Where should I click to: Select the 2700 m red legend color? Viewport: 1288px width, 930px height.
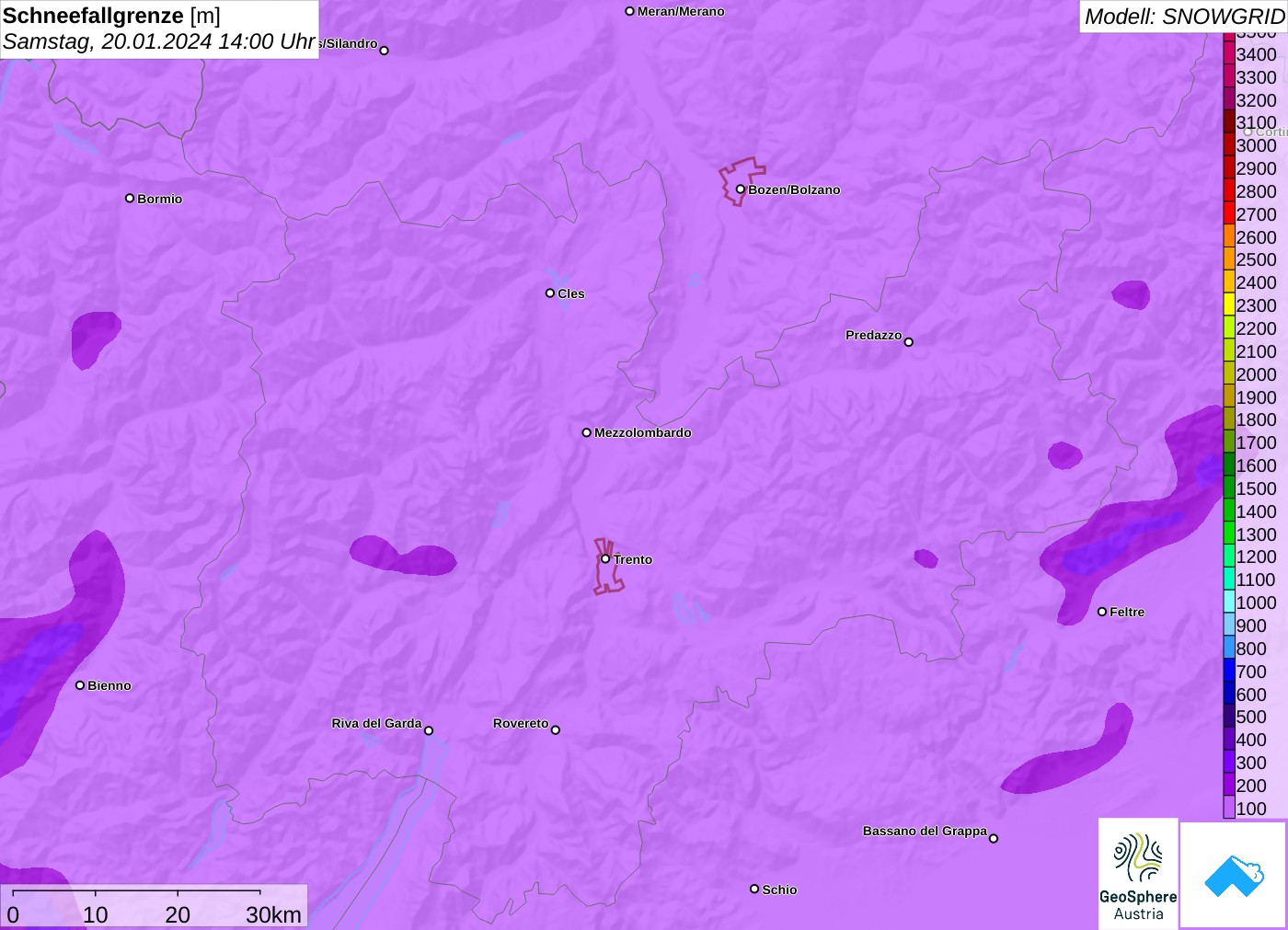click(1229, 213)
